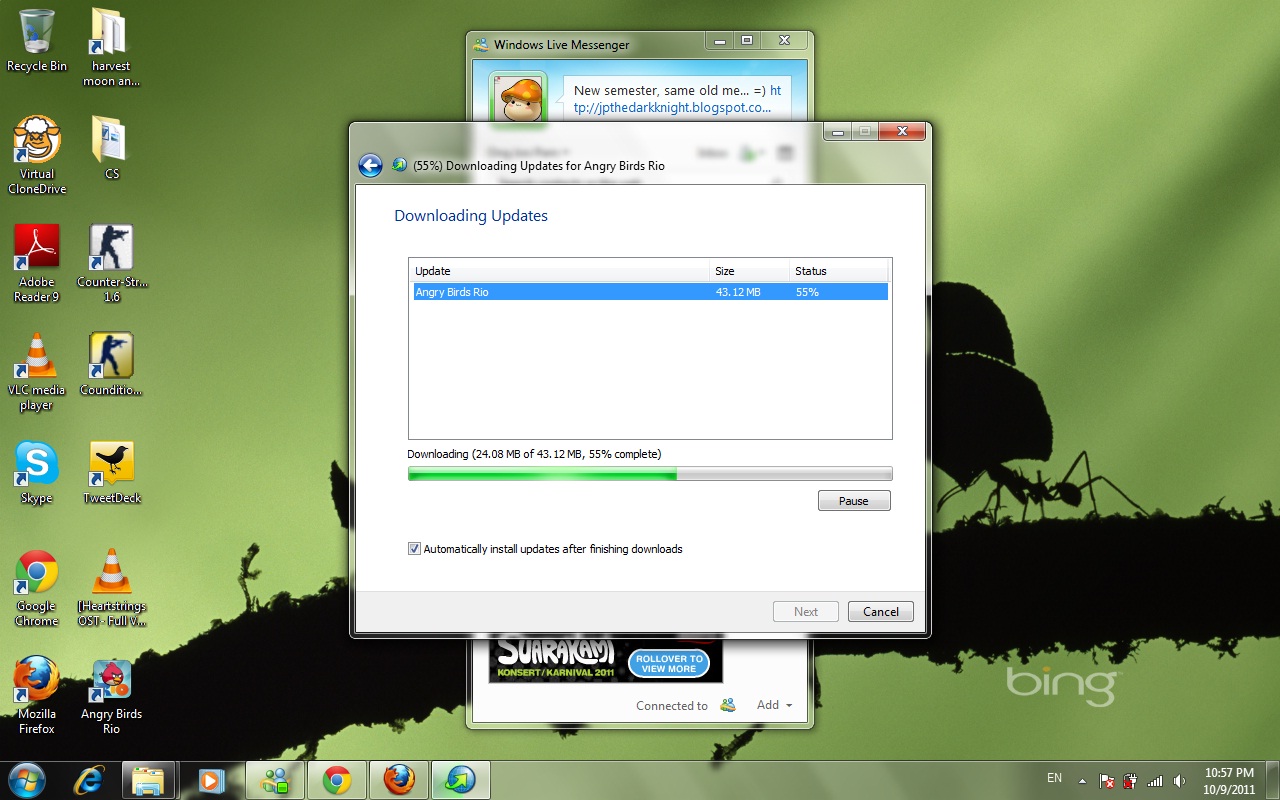
Task: Open Google Chrome desktop shortcut
Action: (x=37, y=587)
